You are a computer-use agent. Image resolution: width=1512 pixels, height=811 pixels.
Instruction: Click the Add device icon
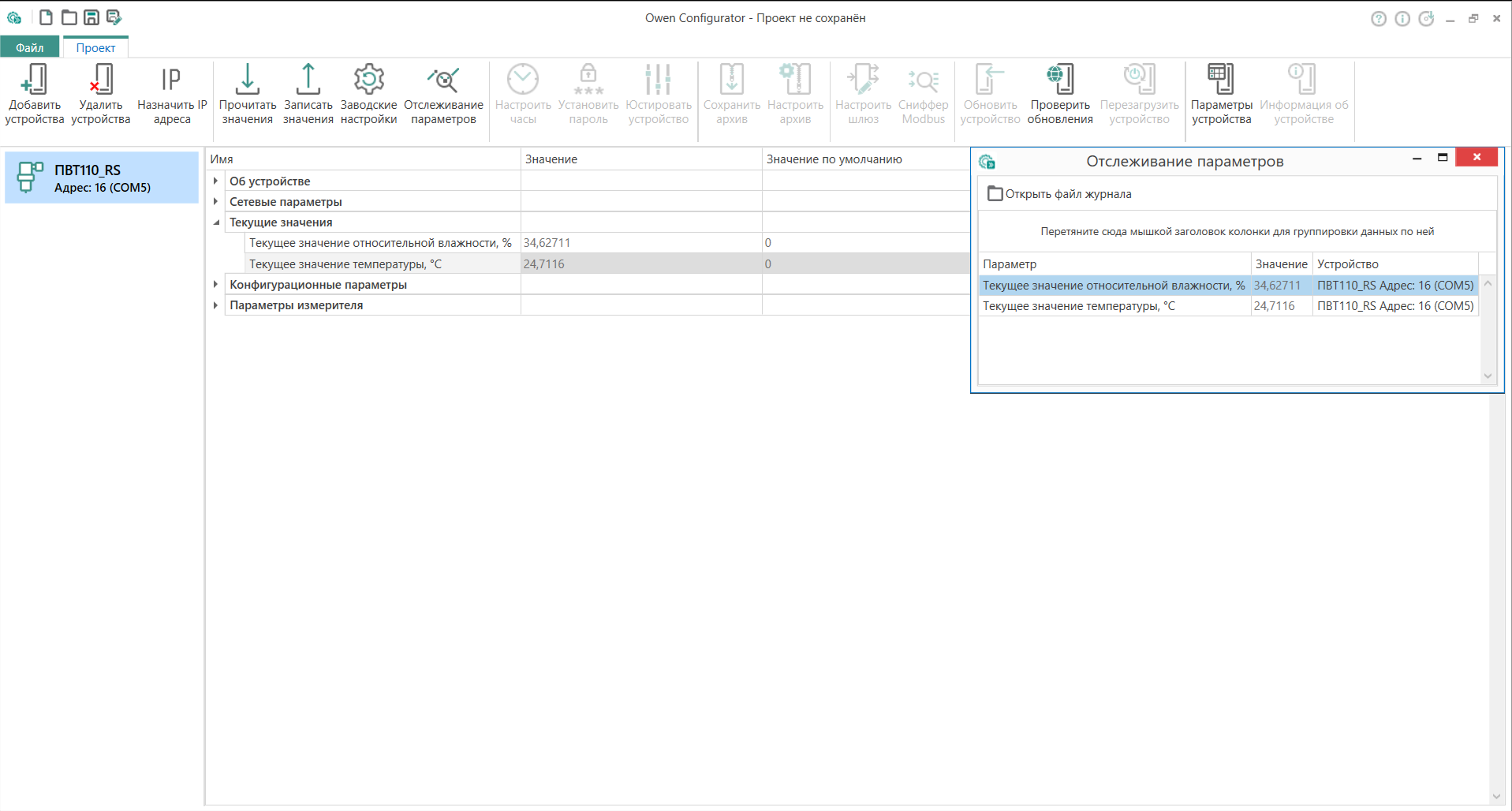pyautogui.click(x=34, y=80)
